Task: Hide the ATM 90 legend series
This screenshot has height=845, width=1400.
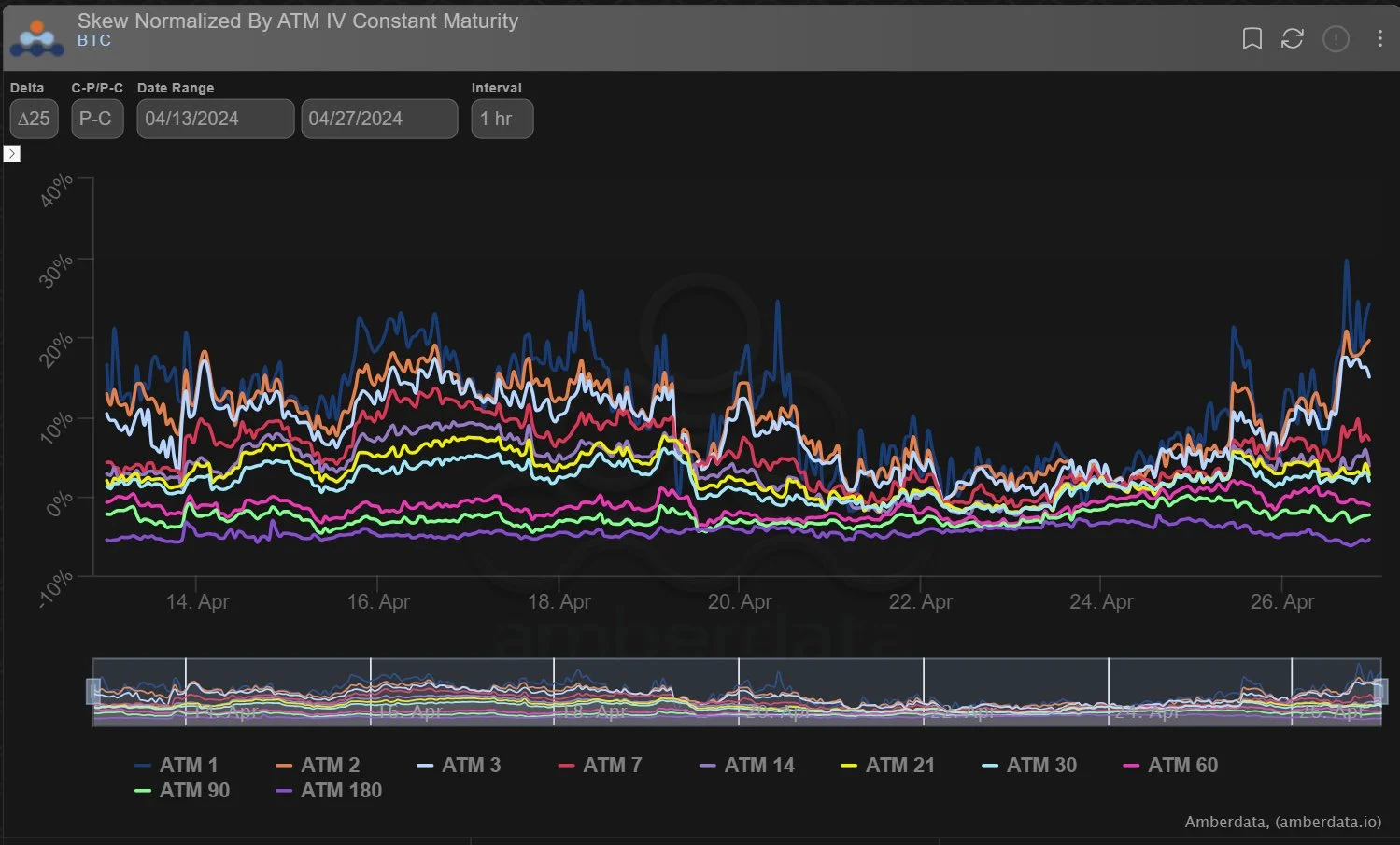Action: [182, 790]
